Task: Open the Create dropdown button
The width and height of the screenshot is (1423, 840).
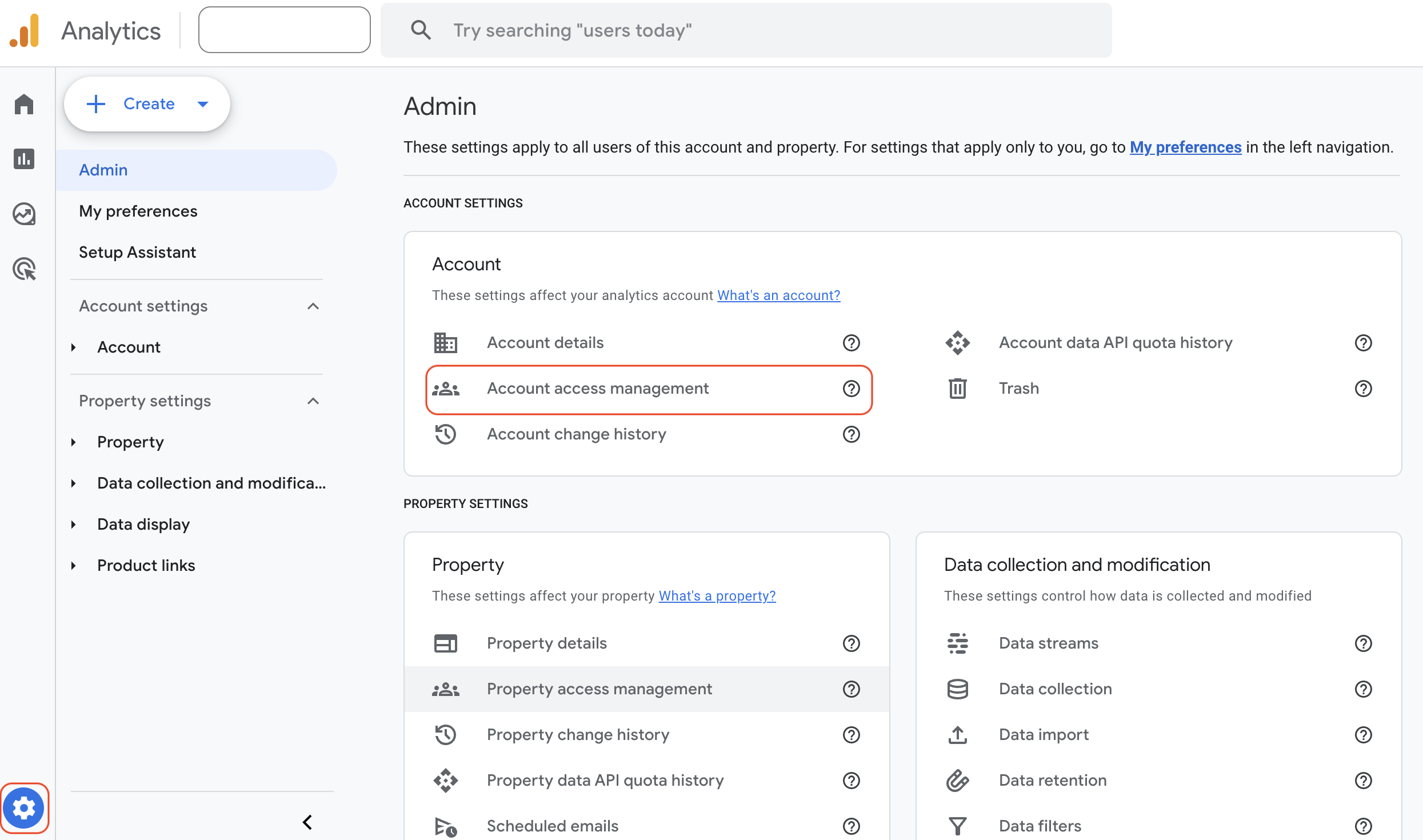Action: pyautogui.click(x=147, y=104)
